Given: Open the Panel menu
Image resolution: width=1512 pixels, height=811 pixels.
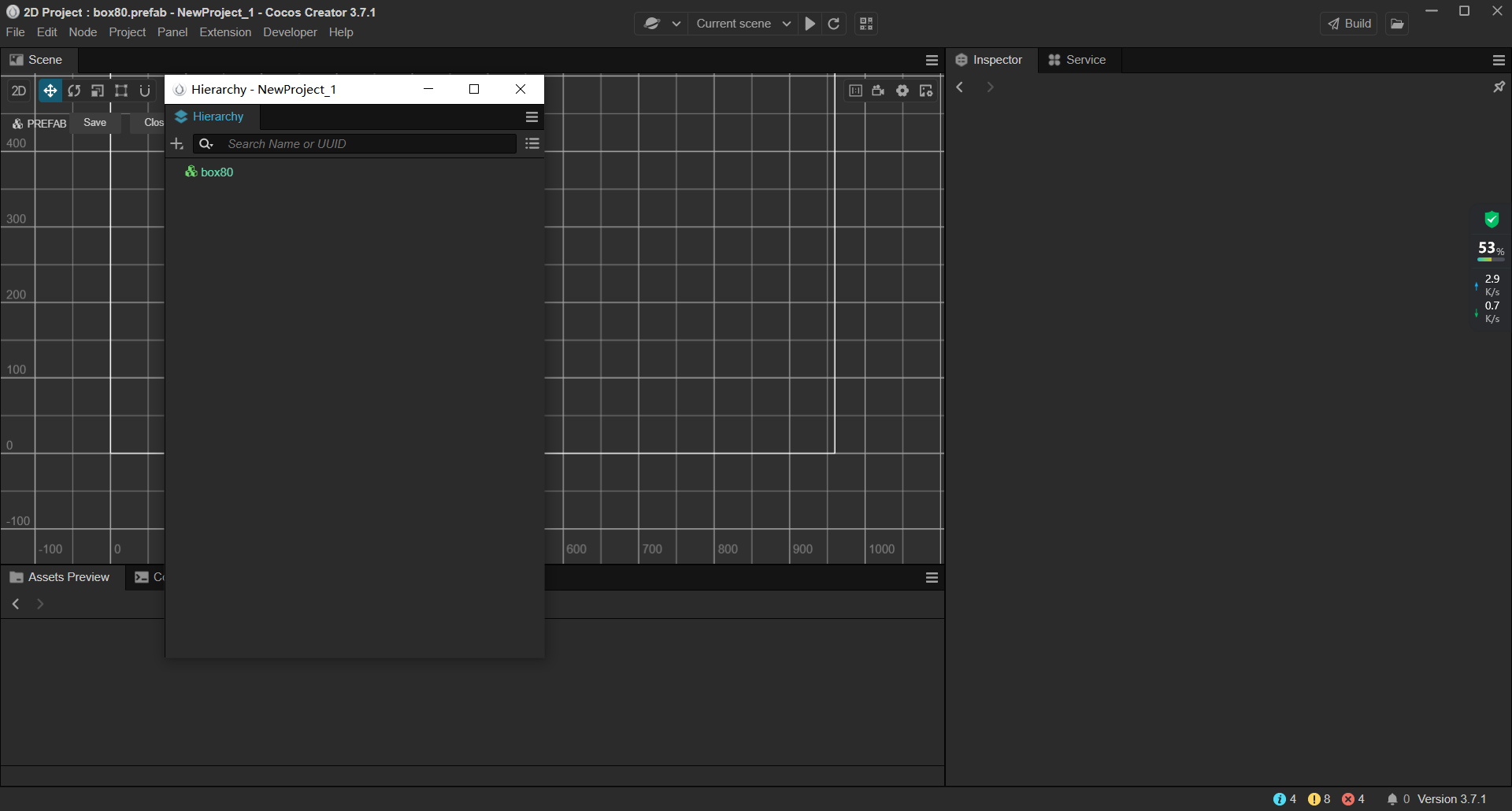Looking at the screenshot, I should click(x=172, y=32).
